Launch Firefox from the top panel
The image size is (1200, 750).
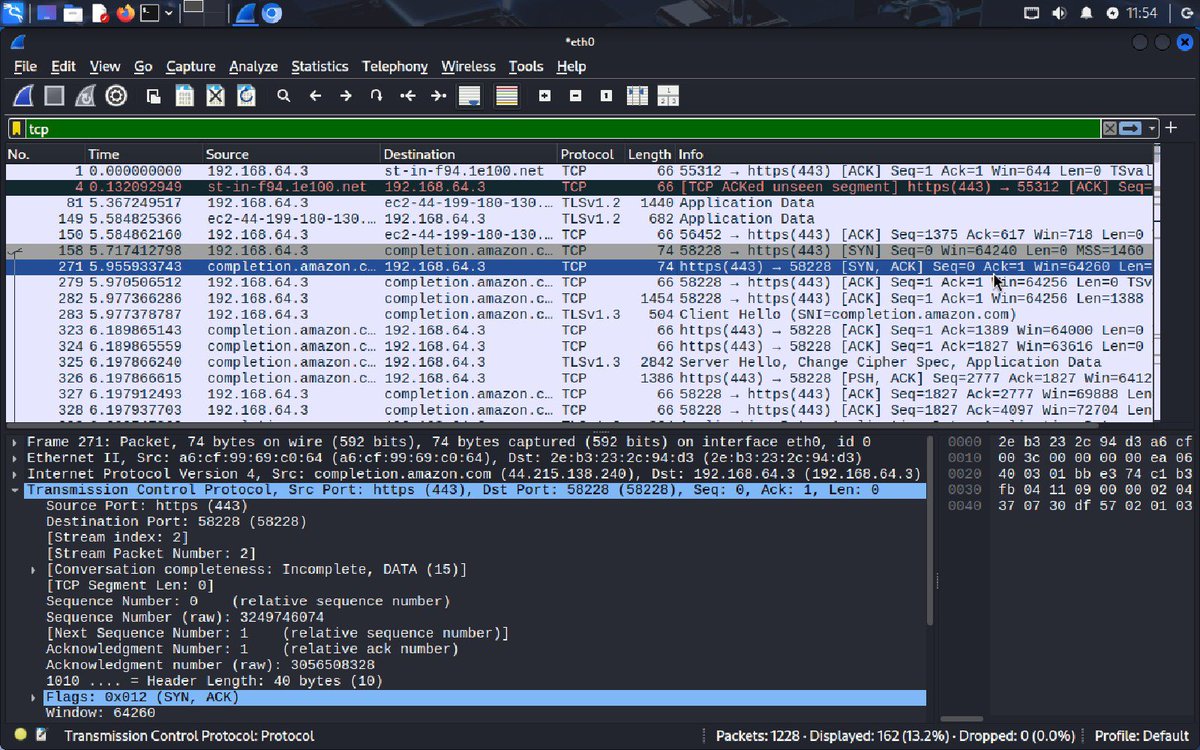(x=125, y=13)
